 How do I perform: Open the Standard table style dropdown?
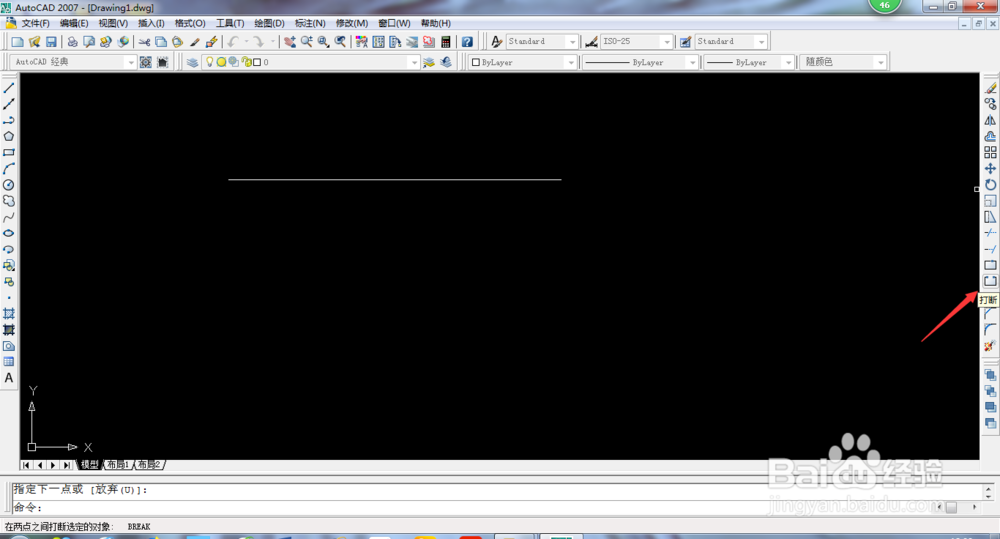761,41
